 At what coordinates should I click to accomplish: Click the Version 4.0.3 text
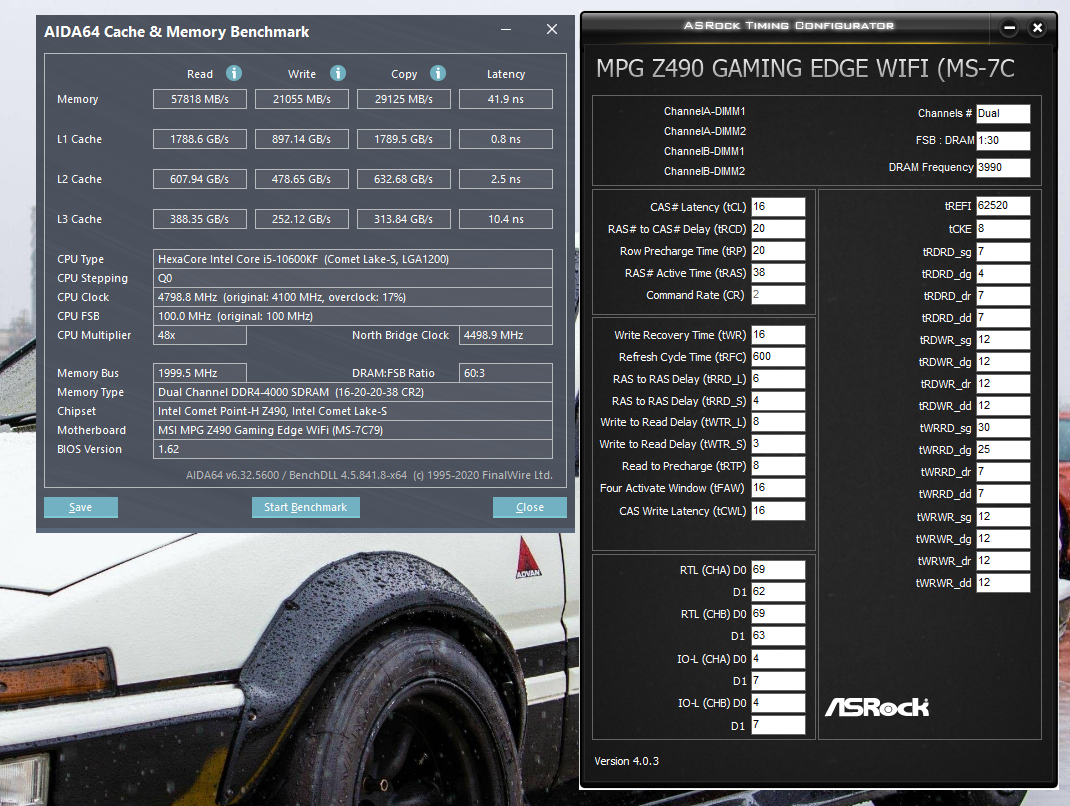[626, 761]
